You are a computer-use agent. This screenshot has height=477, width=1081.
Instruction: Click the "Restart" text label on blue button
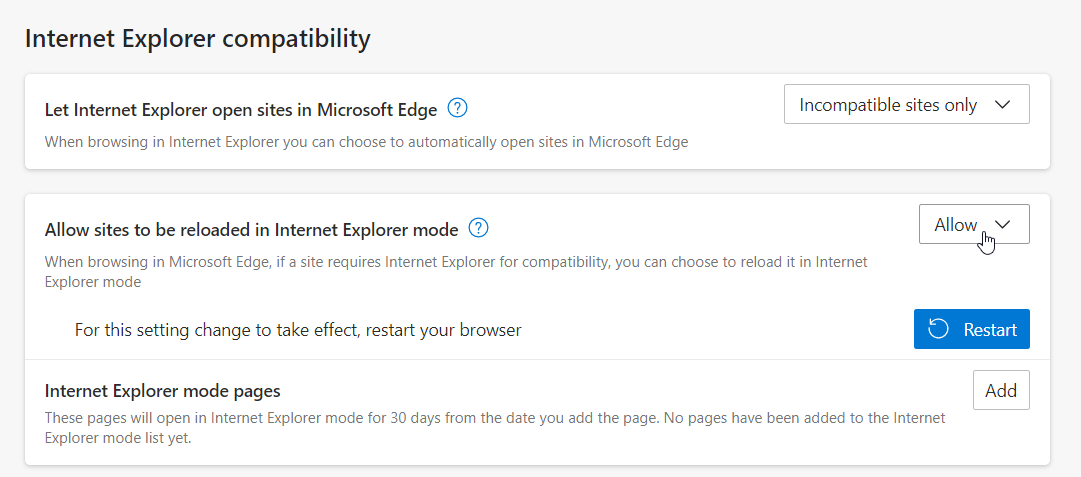click(989, 330)
